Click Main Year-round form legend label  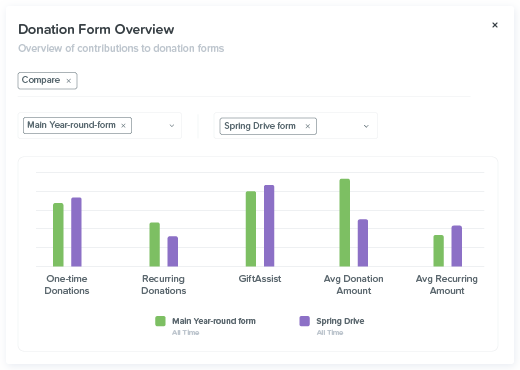[214, 321]
